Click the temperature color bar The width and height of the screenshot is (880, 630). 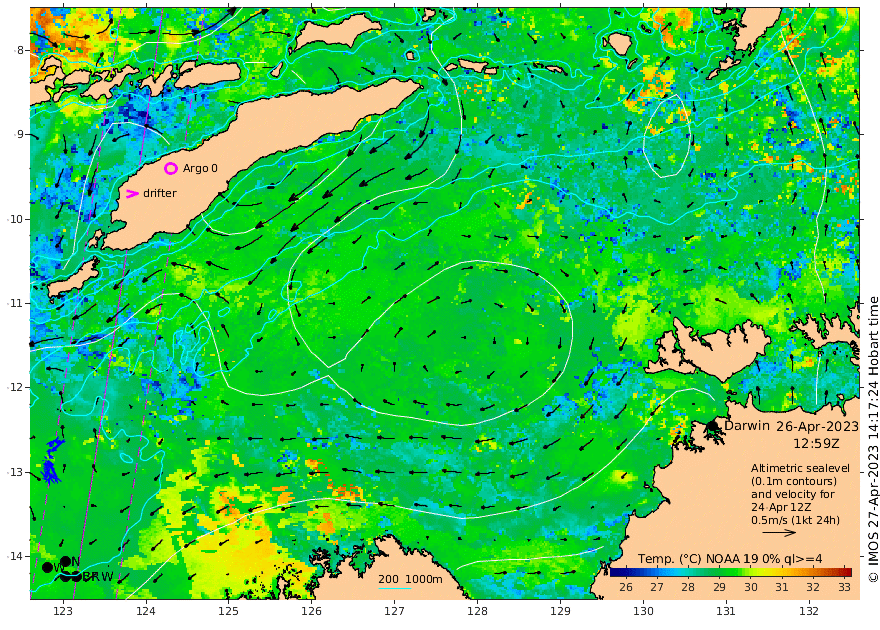(730, 572)
